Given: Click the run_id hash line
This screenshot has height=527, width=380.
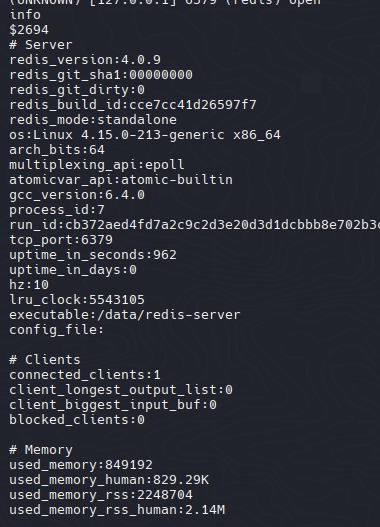Looking at the screenshot, I should [x=195, y=225].
